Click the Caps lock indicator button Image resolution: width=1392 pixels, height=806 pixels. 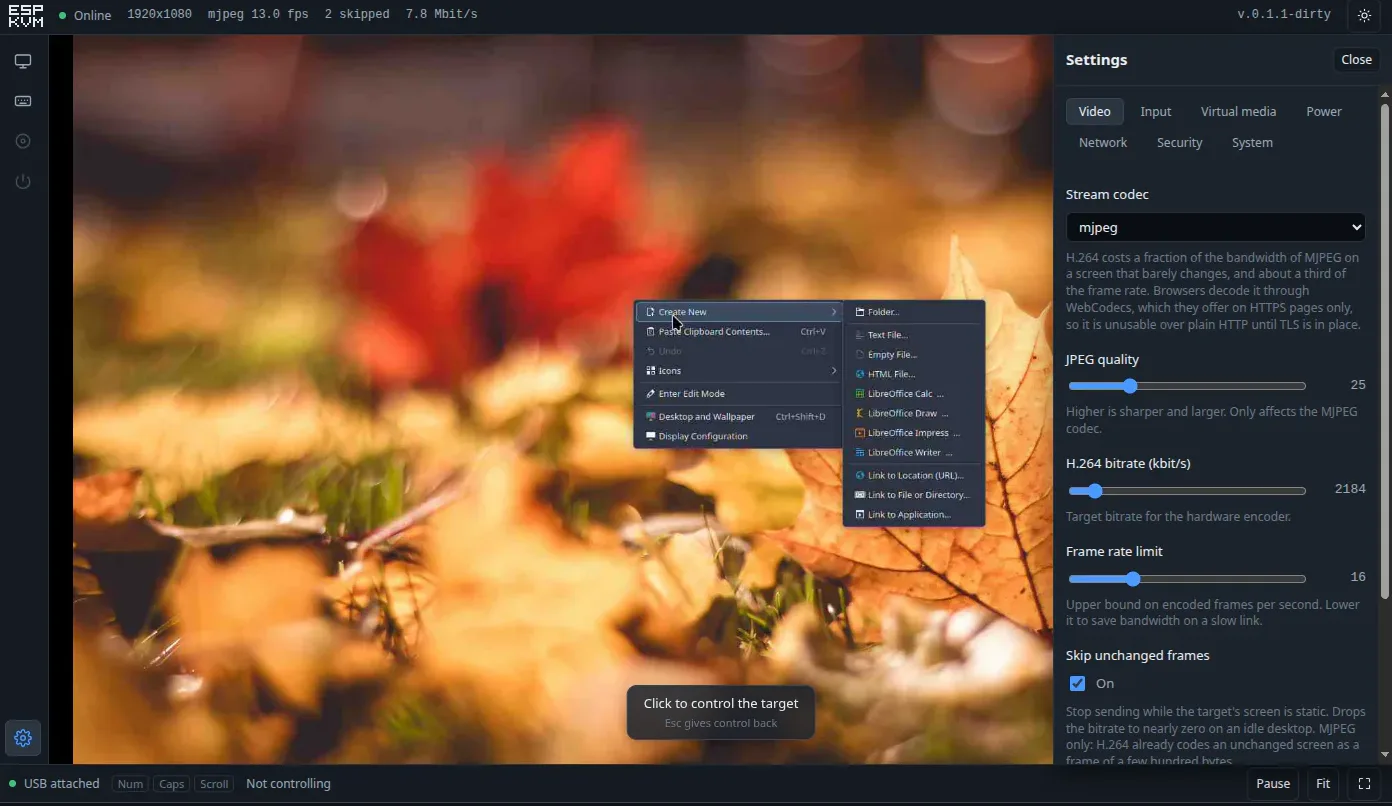tap(171, 784)
